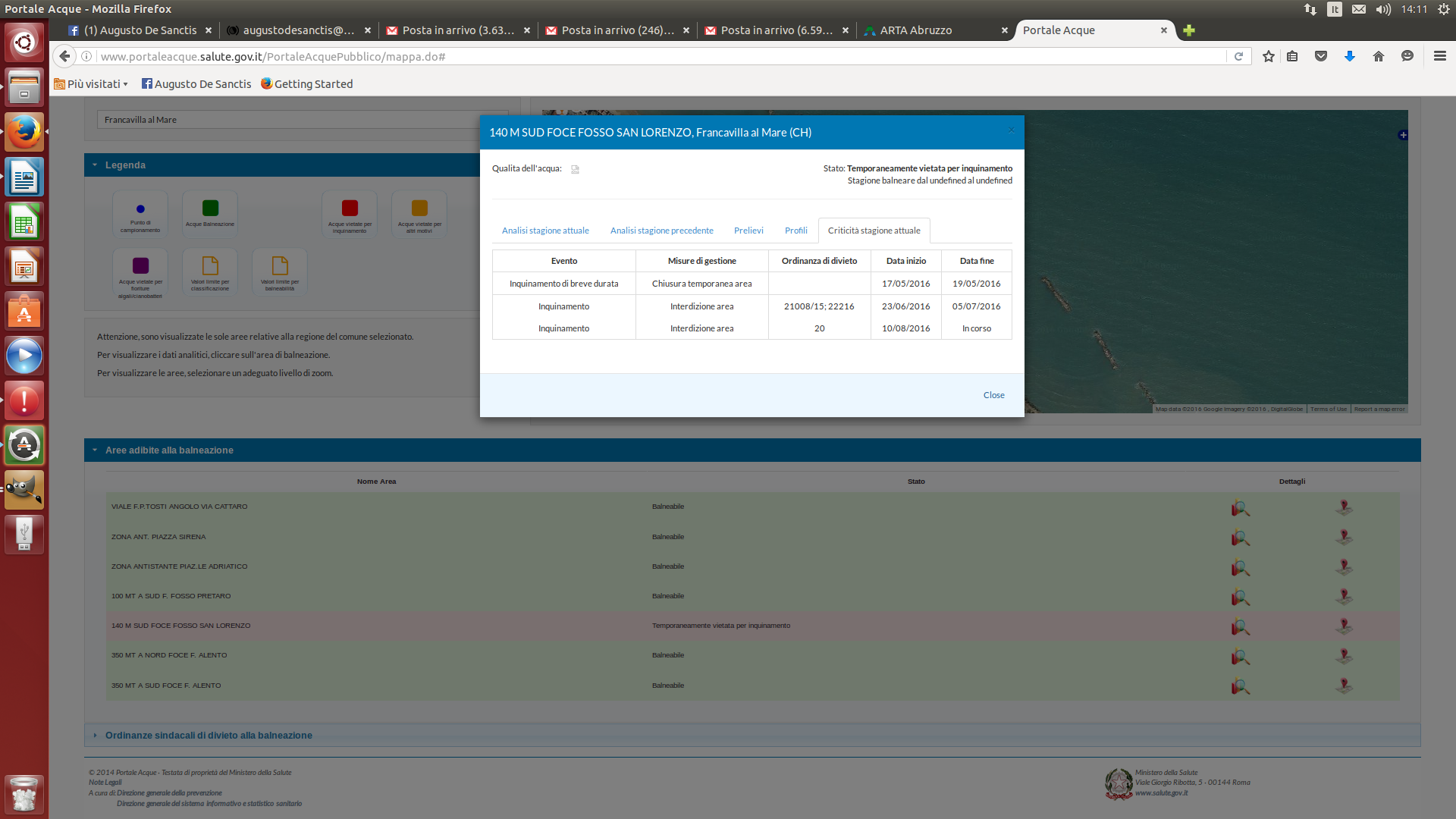The image size is (1456, 819).
Task: Click magnifier detail icon for VIALE F.P.TOSTI row
Action: pos(1240,508)
